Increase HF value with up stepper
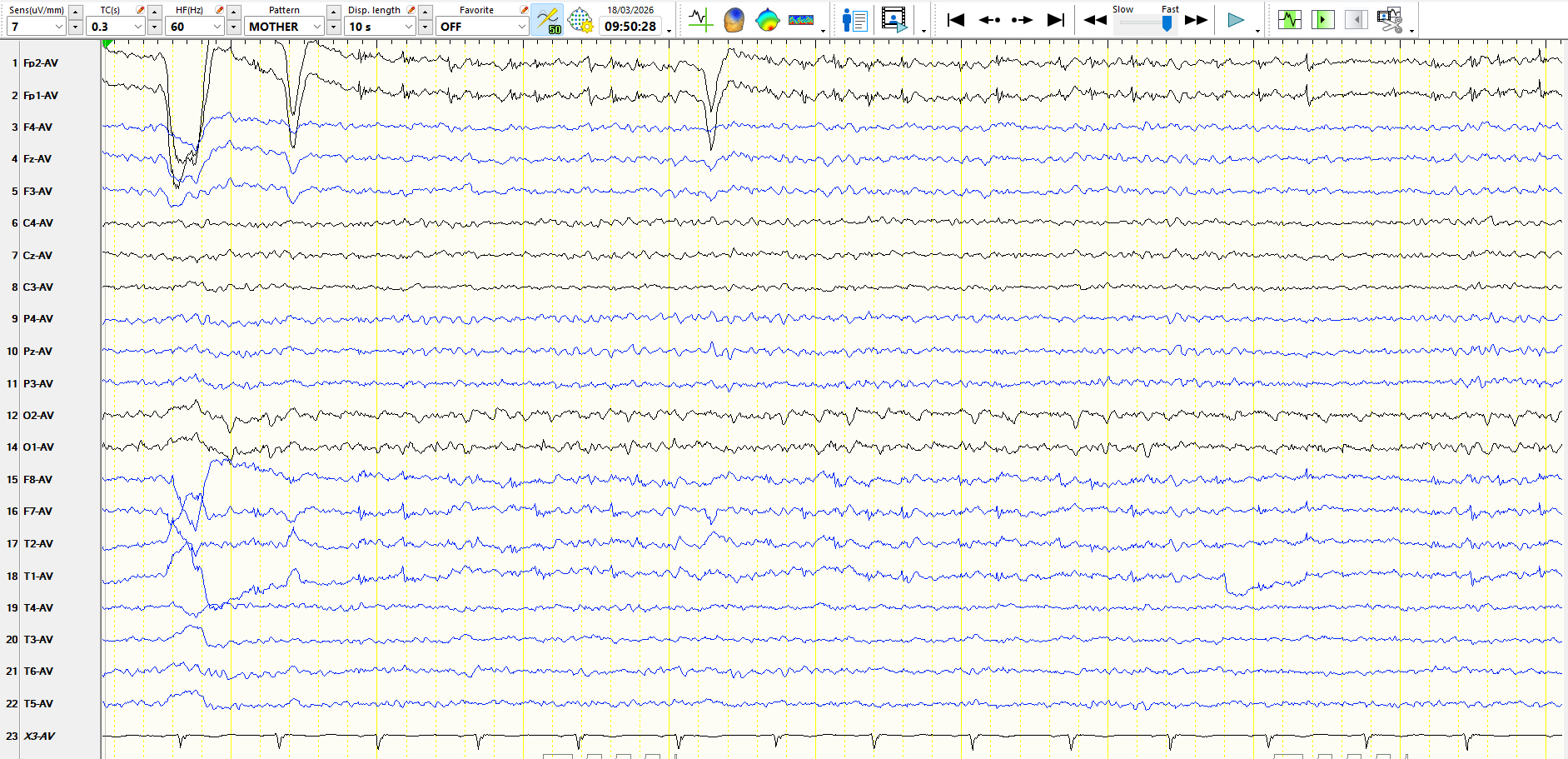The image size is (1568, 759). coord(234,11)
